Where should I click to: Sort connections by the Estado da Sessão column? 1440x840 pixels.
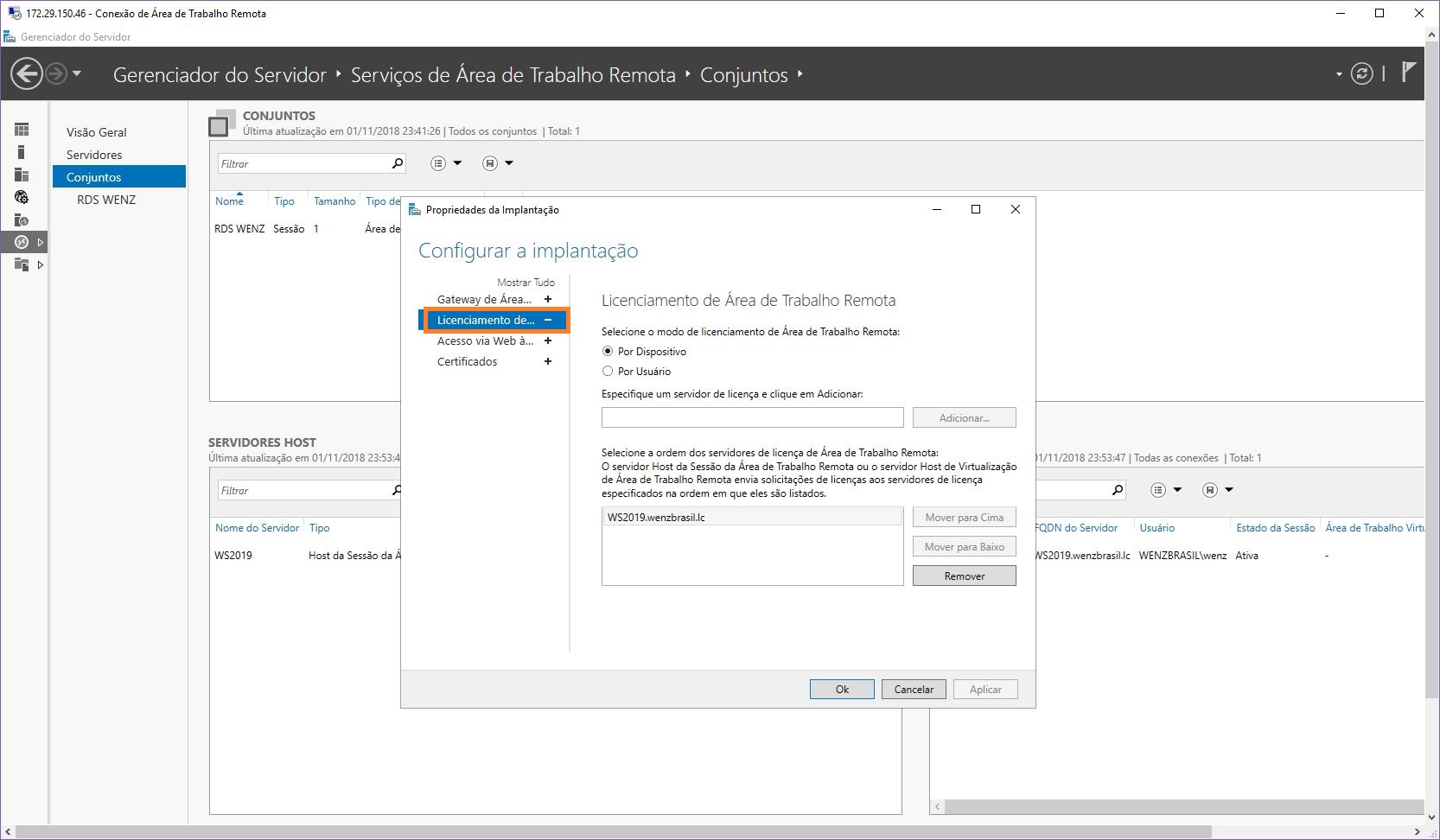pyautogui.click(x=1276, y=528)
